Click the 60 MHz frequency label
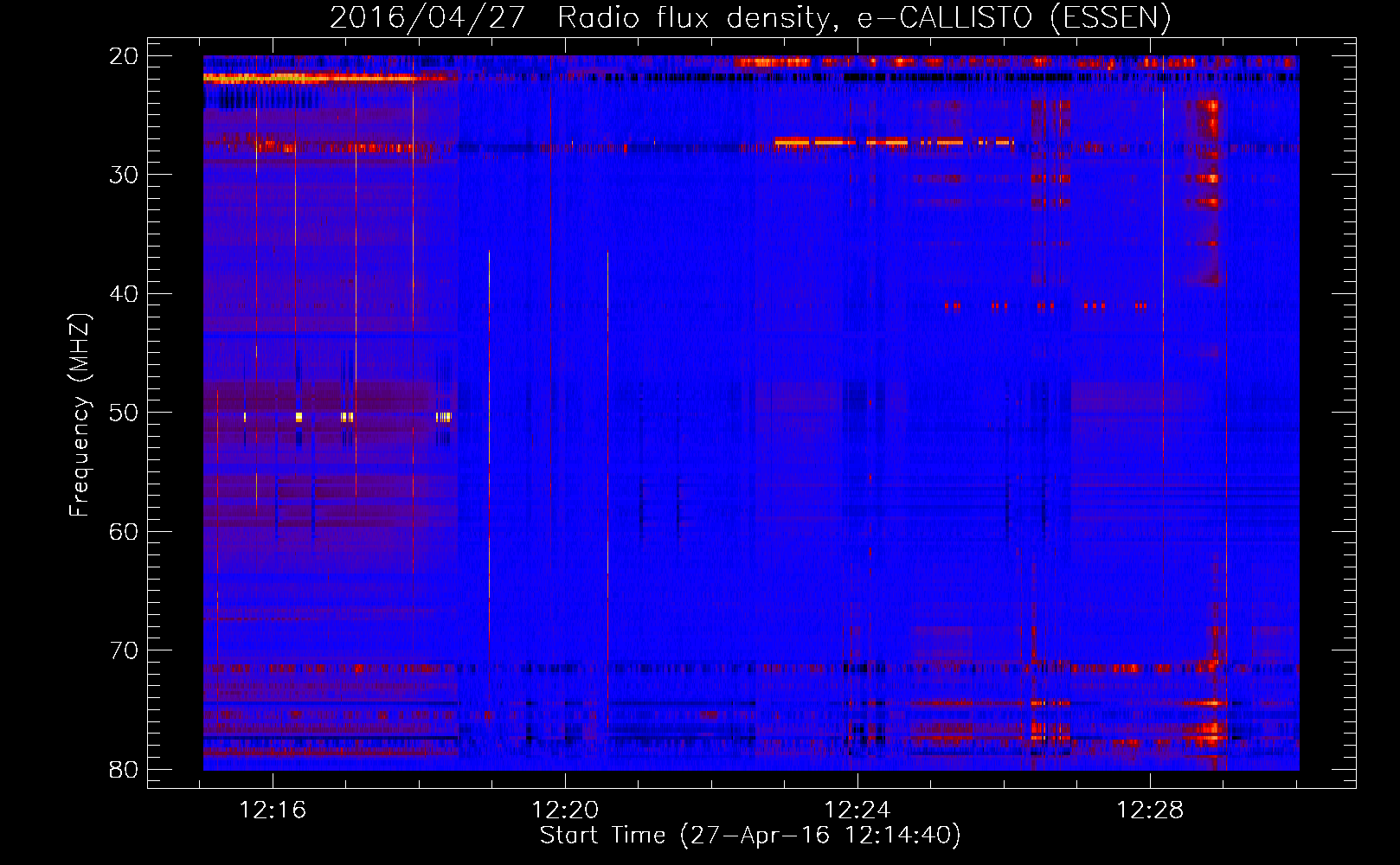This screenshot has width=1400, height=865. pyautogui.click(x=124, y=532)
